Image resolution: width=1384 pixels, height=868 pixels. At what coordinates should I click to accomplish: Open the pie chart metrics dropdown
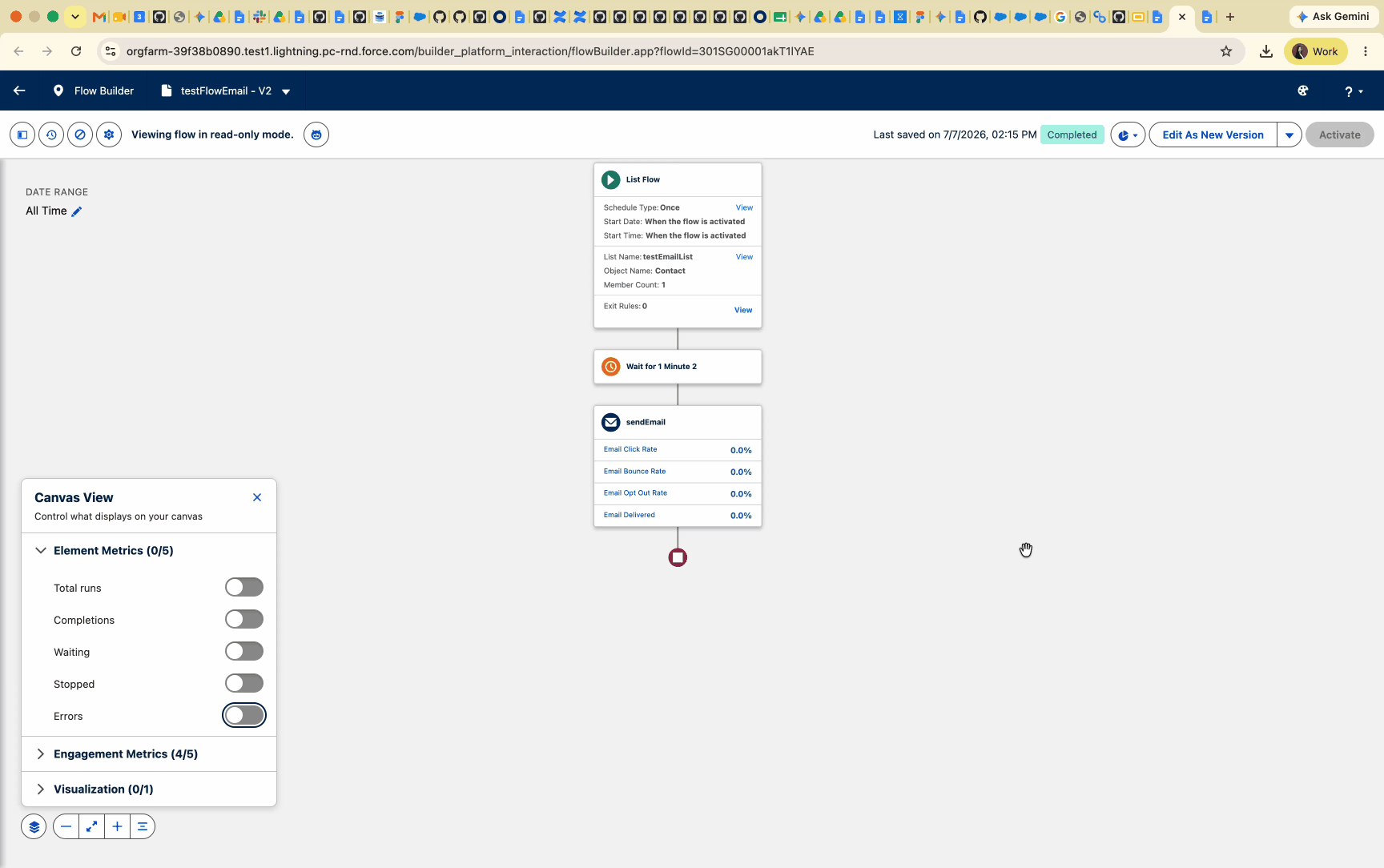point(1128,135)
